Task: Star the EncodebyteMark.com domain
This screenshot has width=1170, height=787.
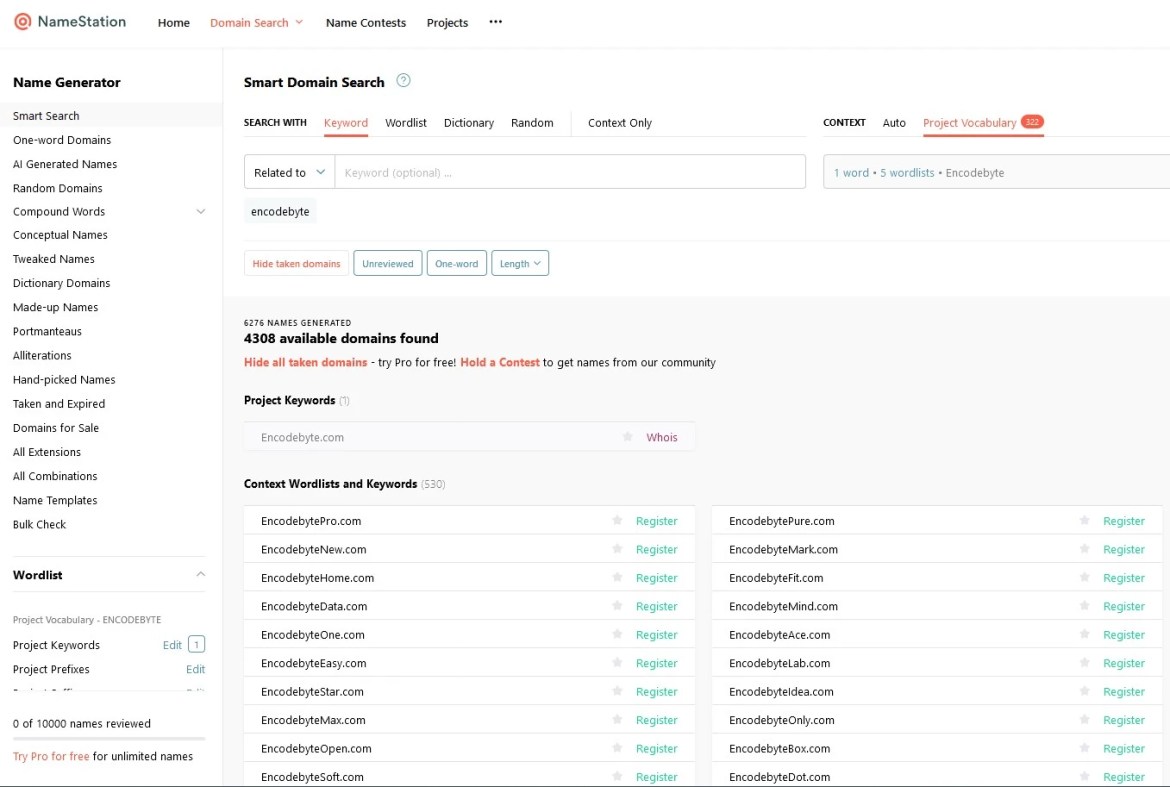Action: (x=1084, y=548)
